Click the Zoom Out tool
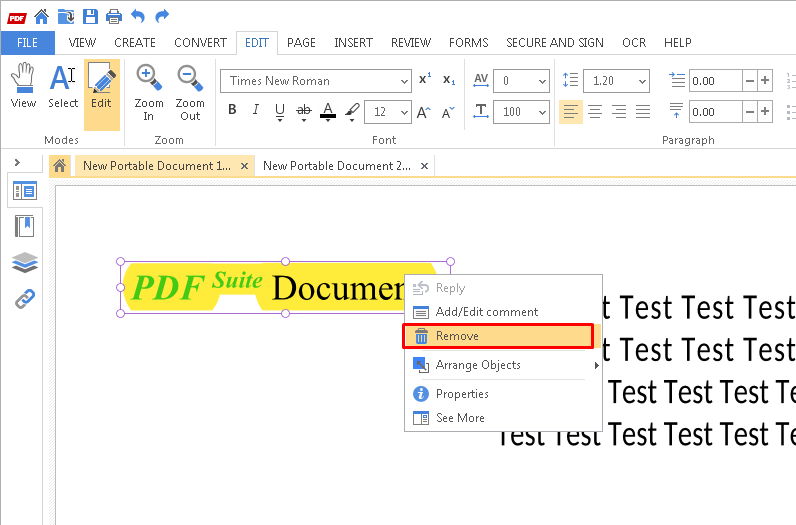This screenshot has height=525, width=796. pyautogui.click(x=190, y=93)
